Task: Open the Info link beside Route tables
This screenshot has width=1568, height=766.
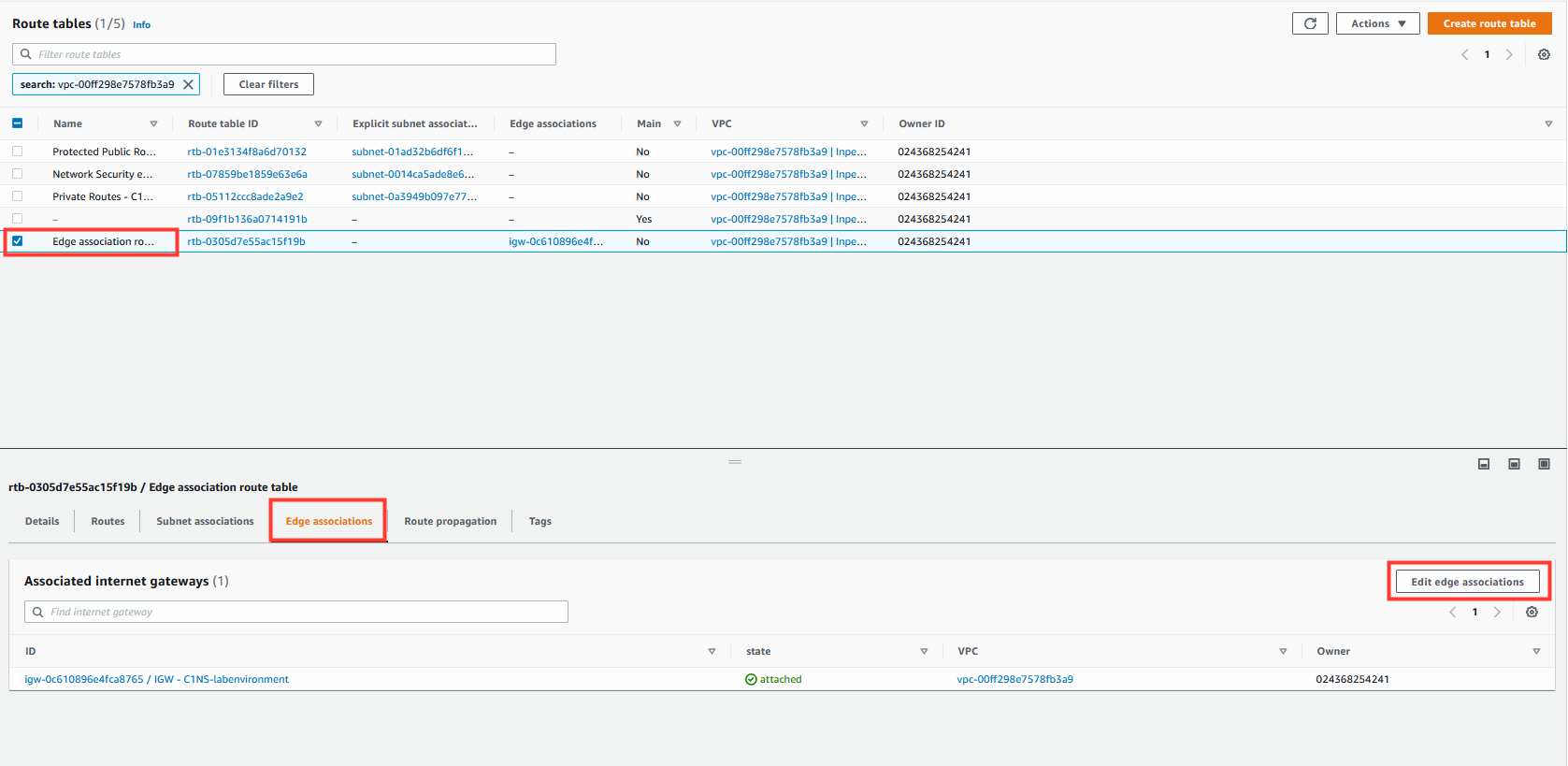Action: click(141, 25)
